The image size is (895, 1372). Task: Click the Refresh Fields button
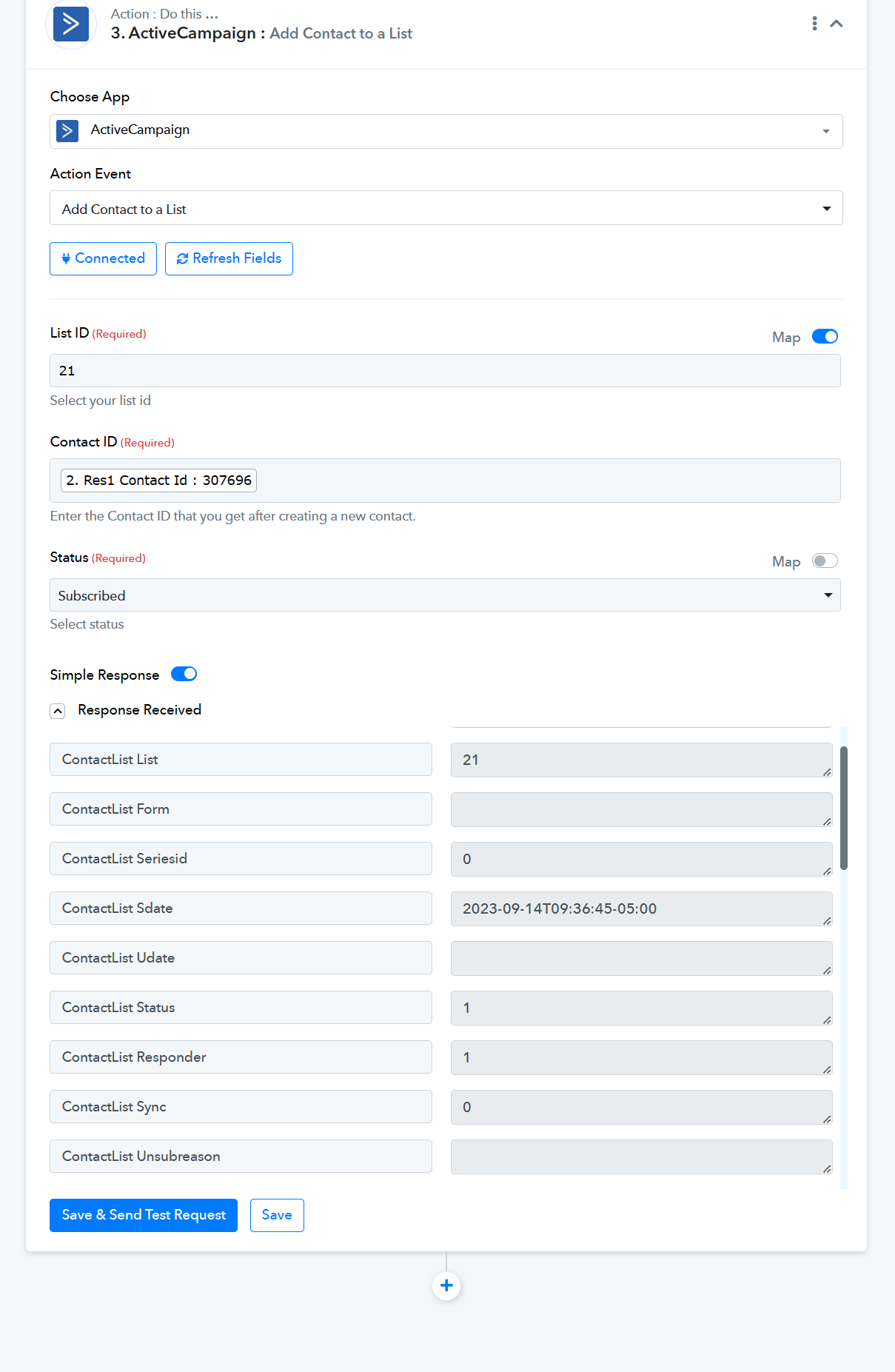[229, 258]
